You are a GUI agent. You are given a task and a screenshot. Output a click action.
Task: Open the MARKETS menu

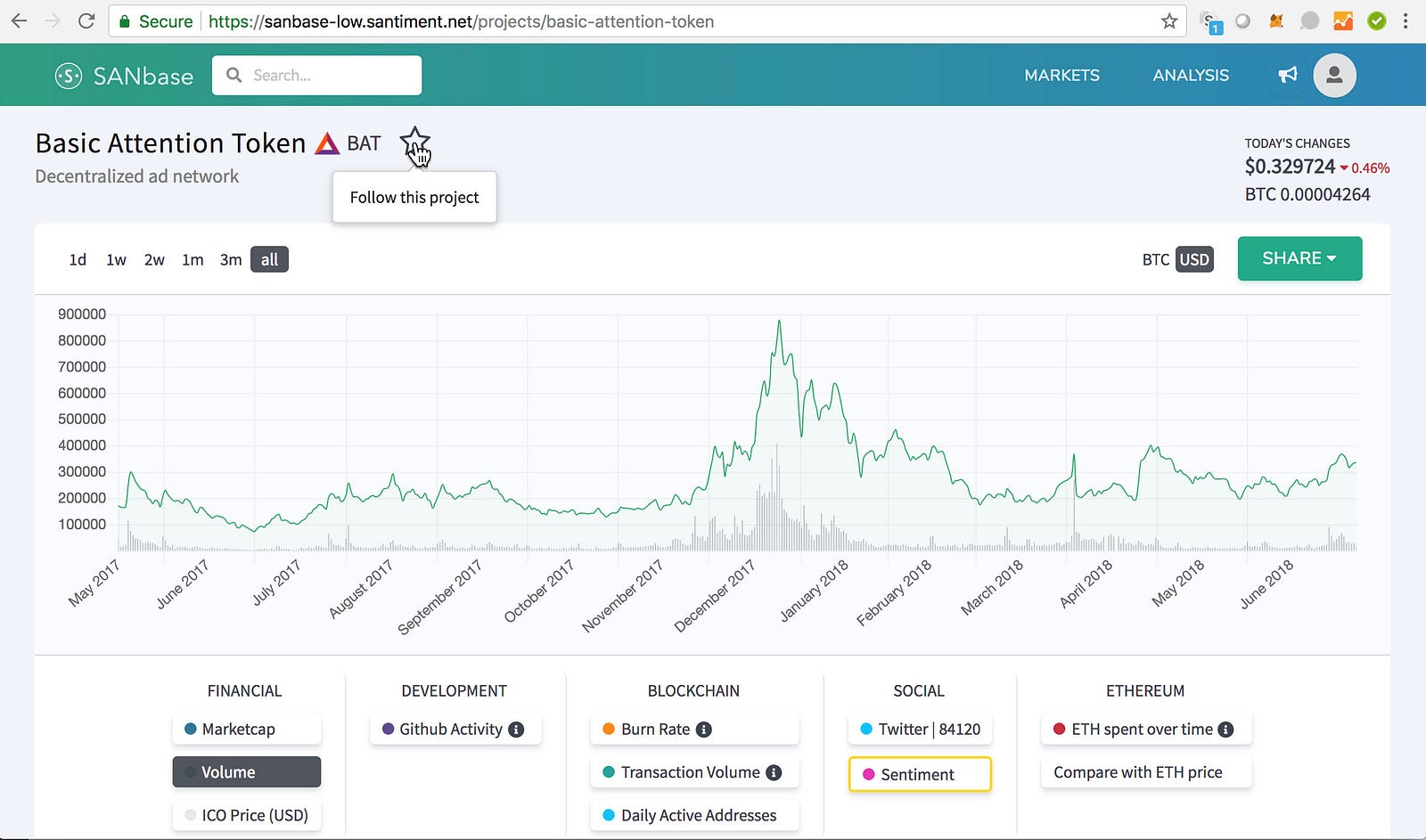pos(1061,75)
